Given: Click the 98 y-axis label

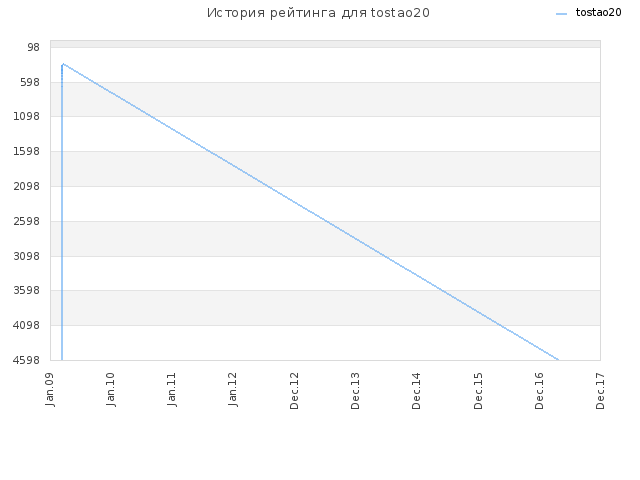Looking at the screenshot, I should point(33,47).
